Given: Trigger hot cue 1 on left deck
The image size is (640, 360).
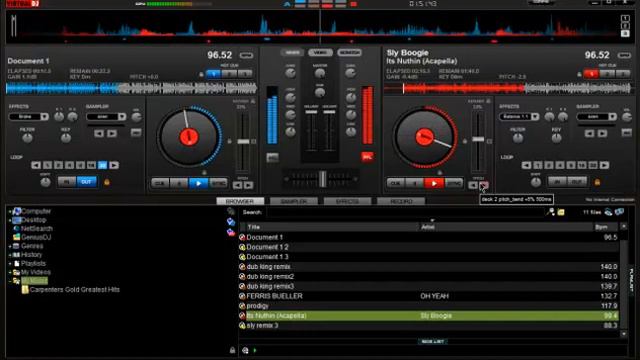Looking at the screenshot, I should 213,74.
